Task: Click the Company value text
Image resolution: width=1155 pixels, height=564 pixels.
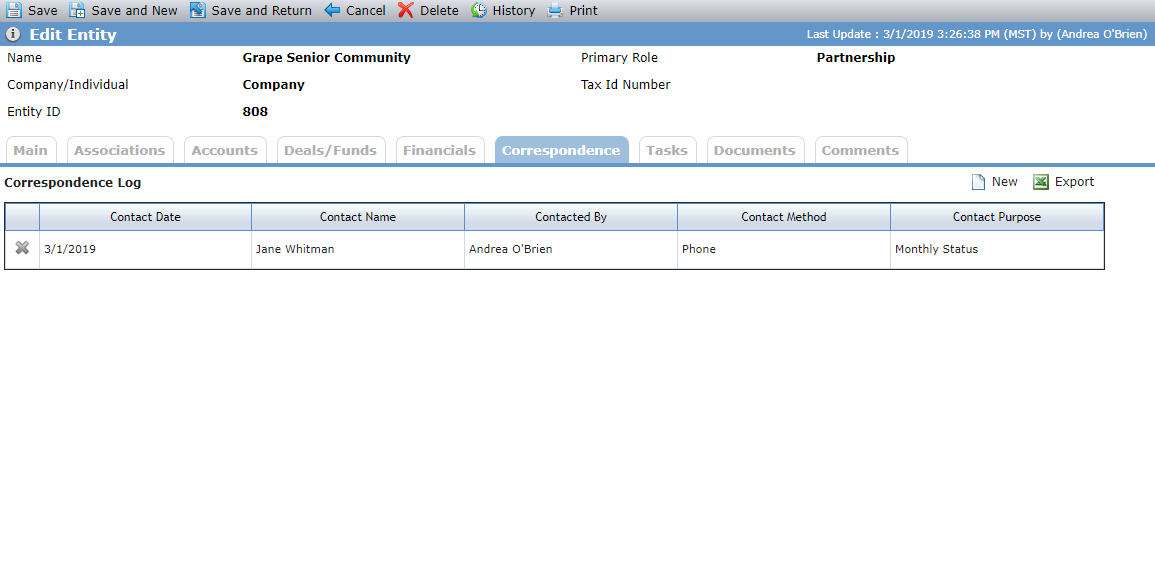Action: (273, 85)
